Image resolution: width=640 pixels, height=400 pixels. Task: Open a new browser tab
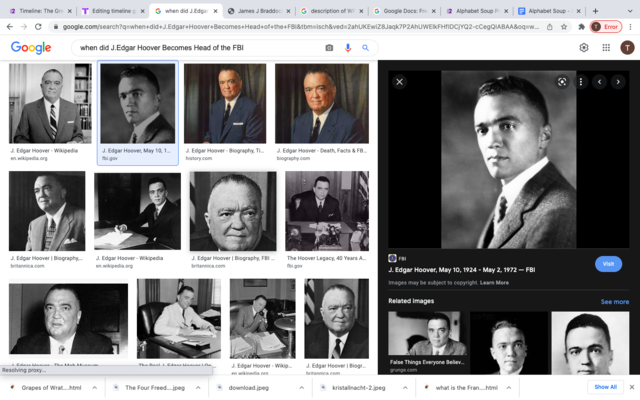tap(596, 11)
